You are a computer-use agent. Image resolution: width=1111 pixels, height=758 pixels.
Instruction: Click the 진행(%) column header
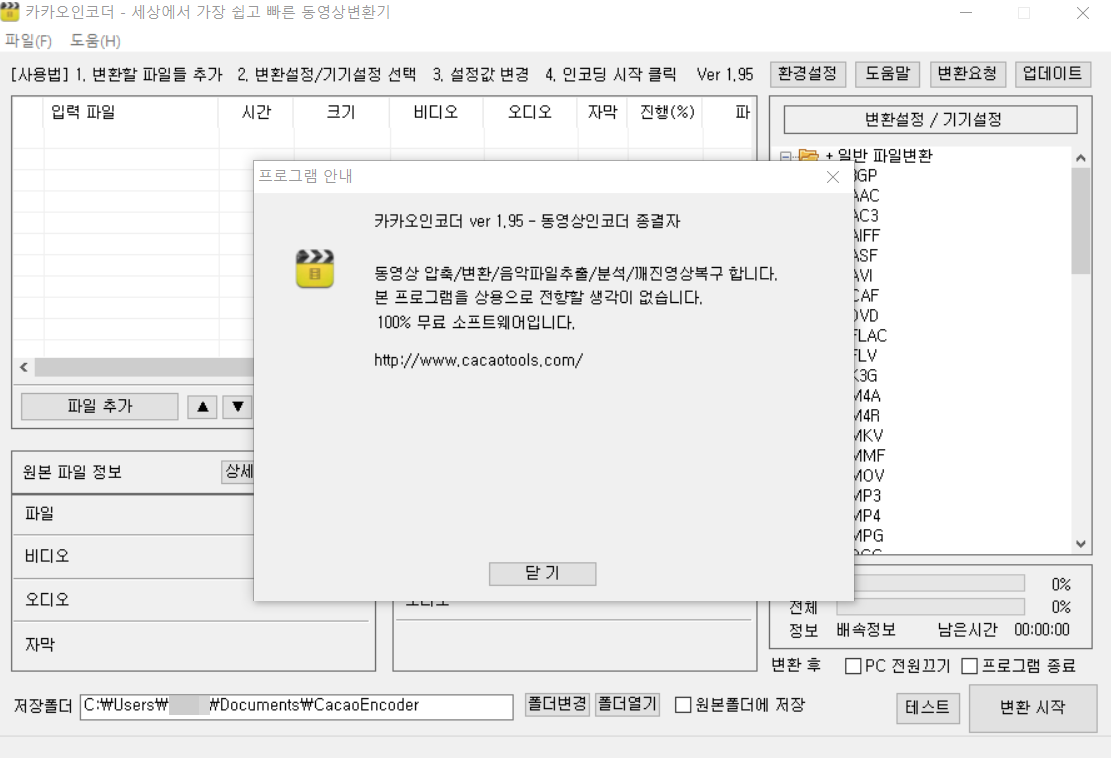666,112
